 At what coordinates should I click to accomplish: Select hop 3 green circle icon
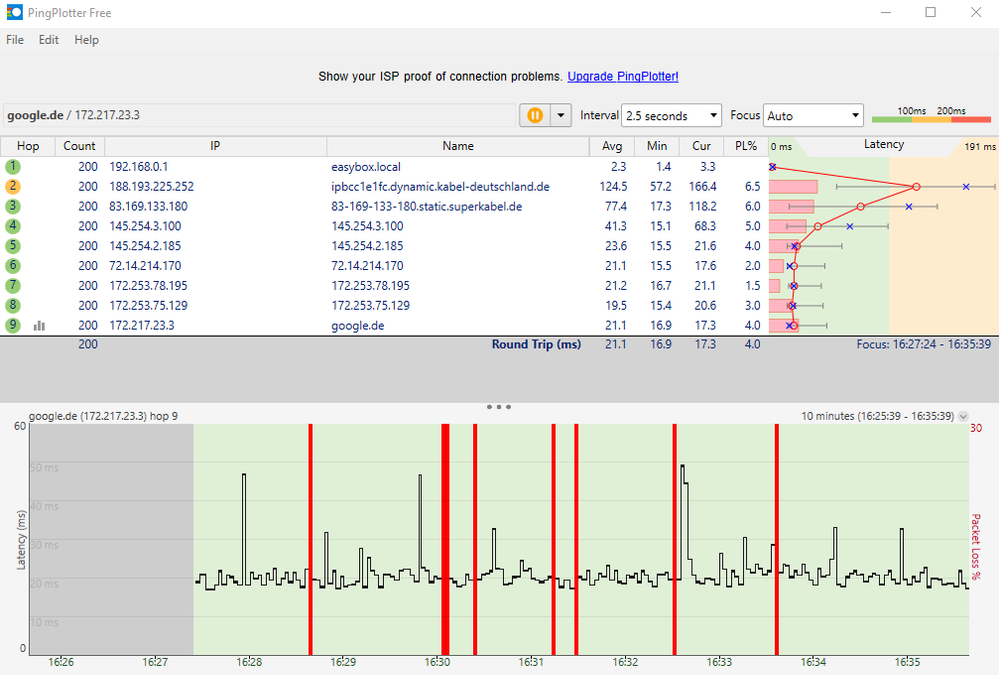13,206
